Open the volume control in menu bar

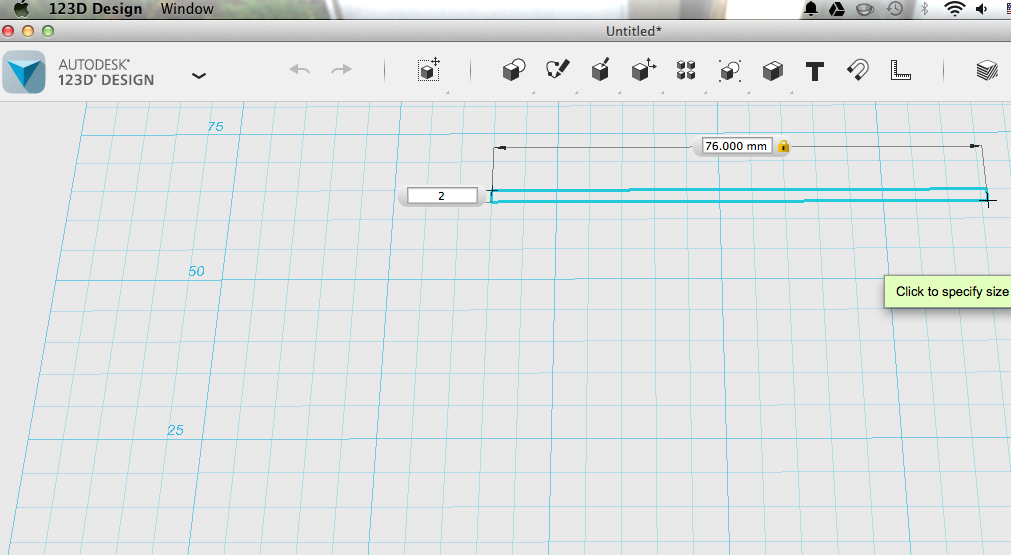982,9
